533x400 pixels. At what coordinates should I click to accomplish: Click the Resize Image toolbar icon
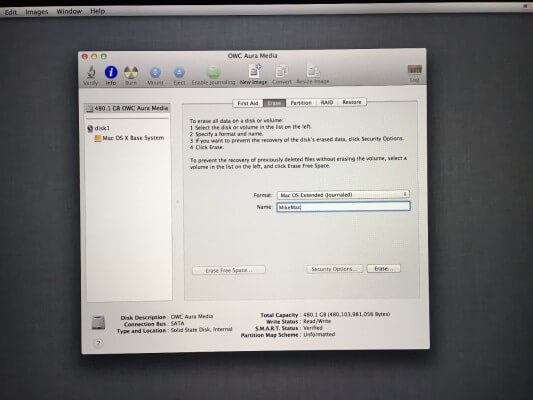tap(313, 75)
